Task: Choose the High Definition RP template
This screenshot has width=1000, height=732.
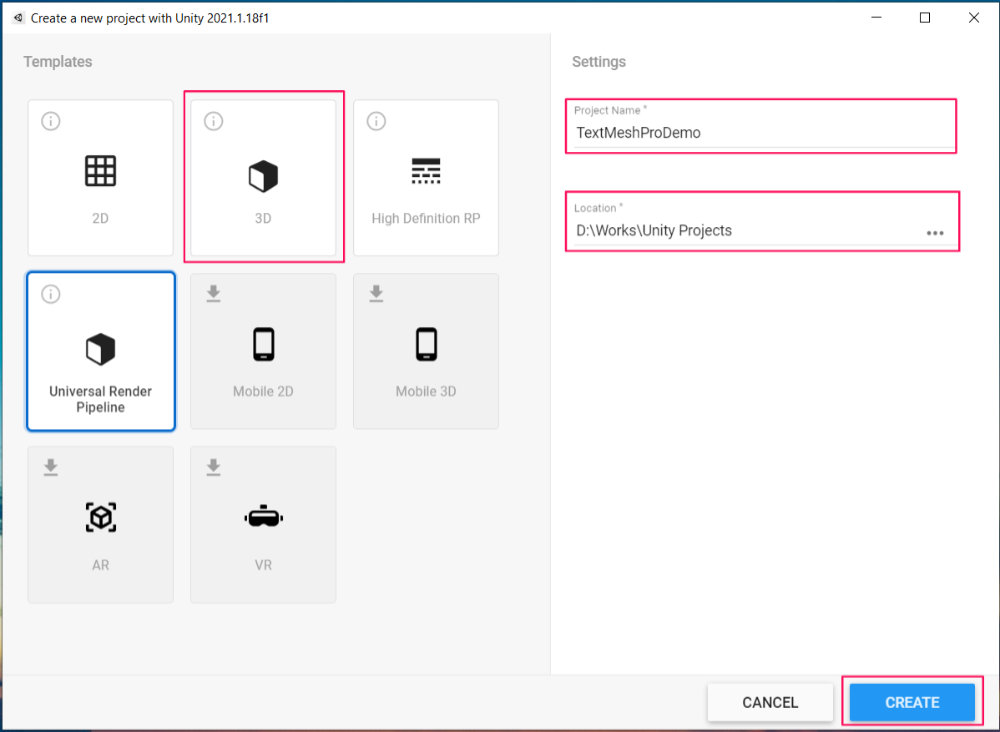Action: (x=426, y=177)
